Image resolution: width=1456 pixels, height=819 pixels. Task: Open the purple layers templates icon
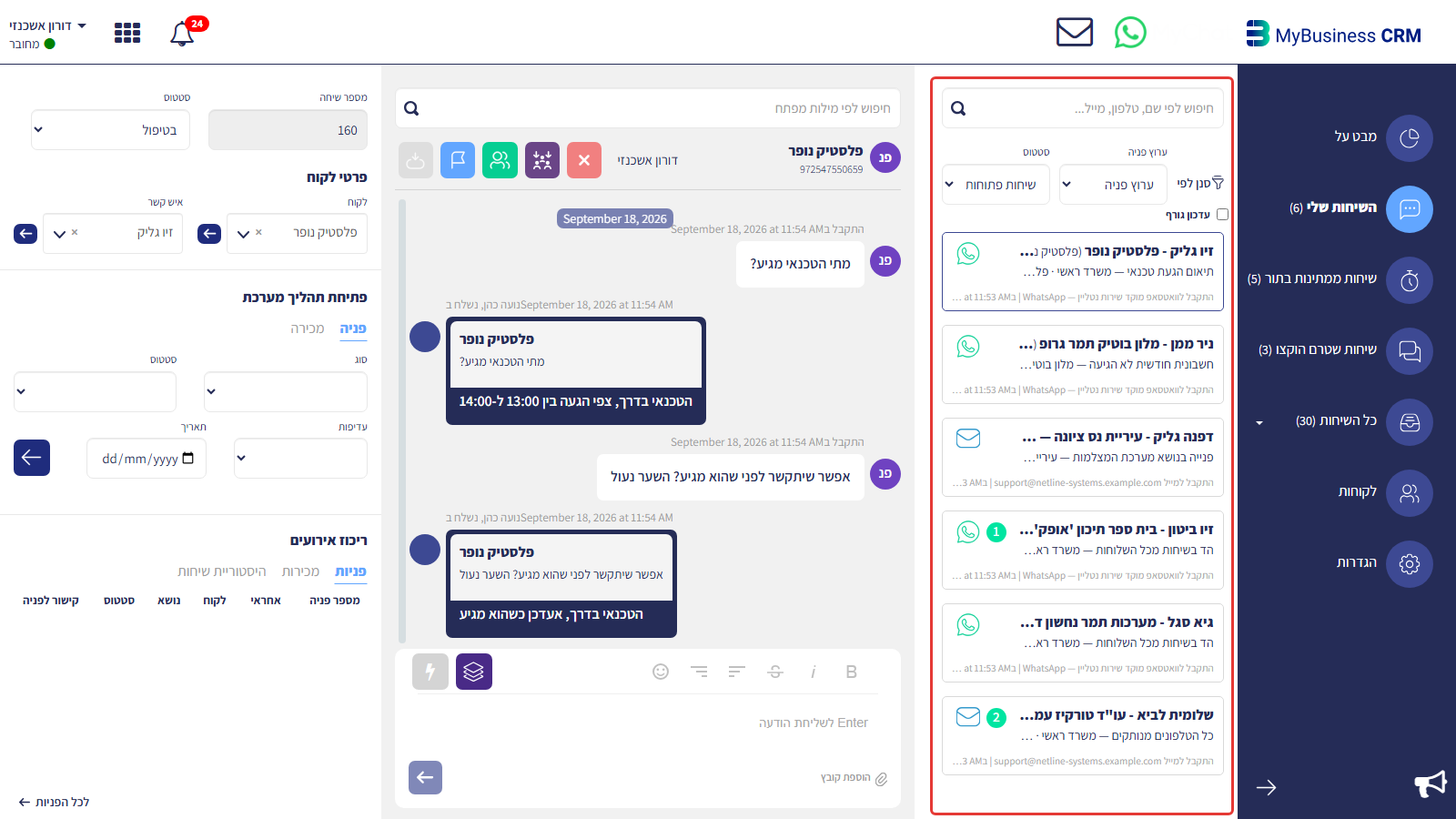click(474, 672)
